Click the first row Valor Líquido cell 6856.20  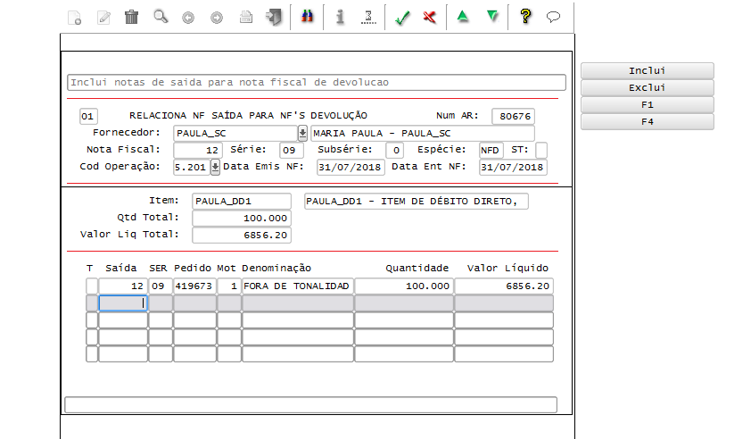pos(504,286)
